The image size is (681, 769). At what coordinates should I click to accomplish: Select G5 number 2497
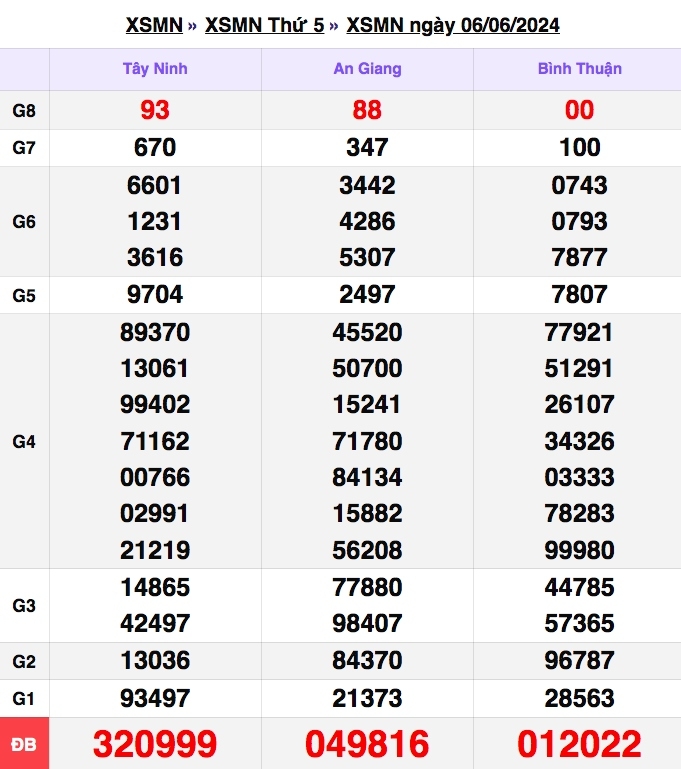click(x=367, y=294)
